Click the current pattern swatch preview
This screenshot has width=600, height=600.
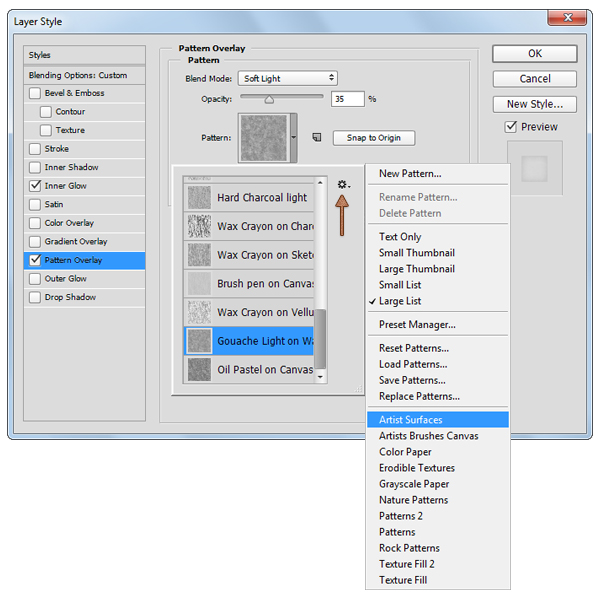point(264,138)
